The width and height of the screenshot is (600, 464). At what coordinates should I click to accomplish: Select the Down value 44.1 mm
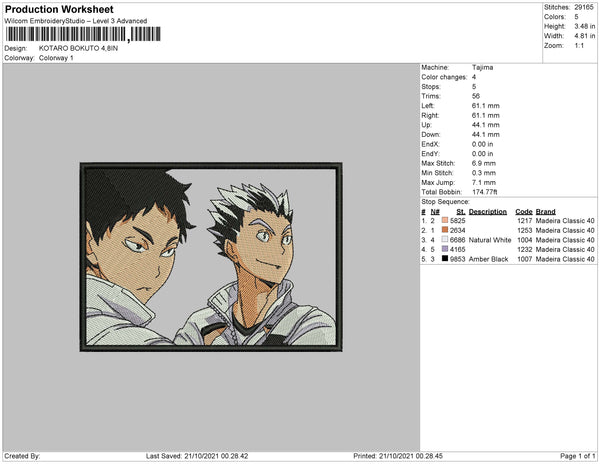point(486,134)
